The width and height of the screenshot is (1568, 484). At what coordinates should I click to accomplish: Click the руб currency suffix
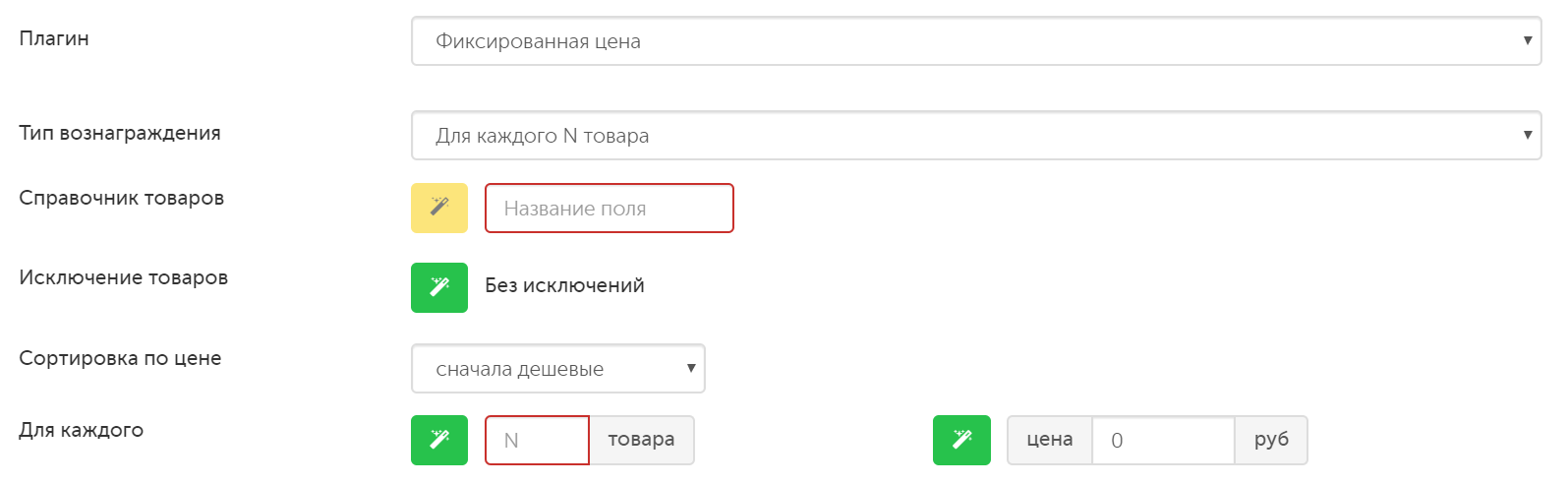click(1271, 440)
